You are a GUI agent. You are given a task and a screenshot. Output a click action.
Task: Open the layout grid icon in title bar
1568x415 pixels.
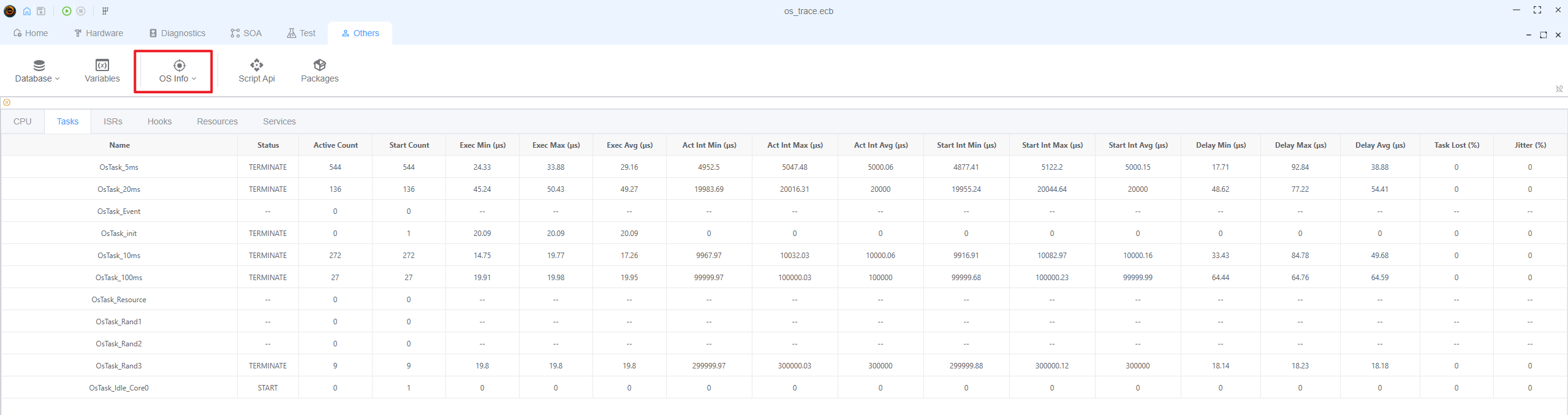tap(105, 11)
